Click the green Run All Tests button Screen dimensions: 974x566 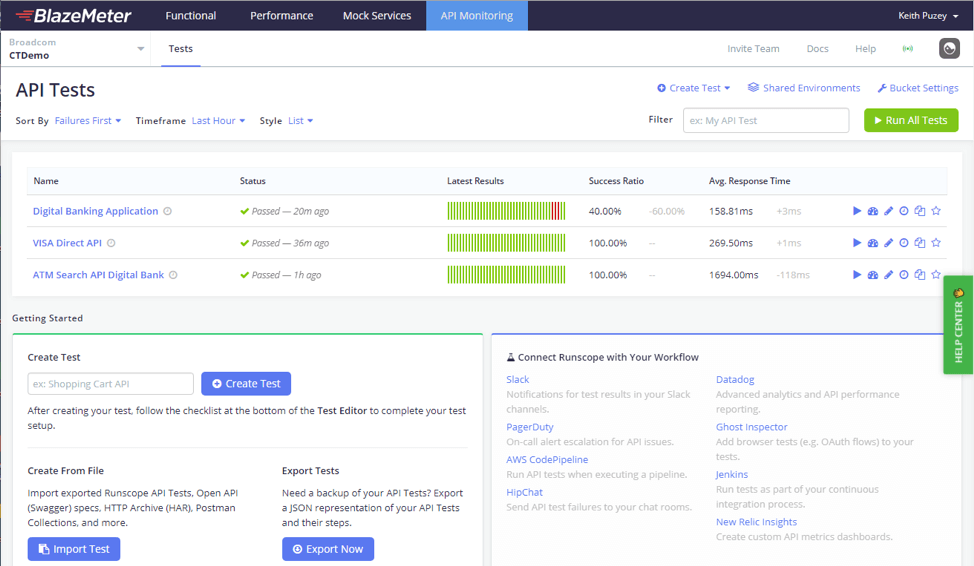911,121
